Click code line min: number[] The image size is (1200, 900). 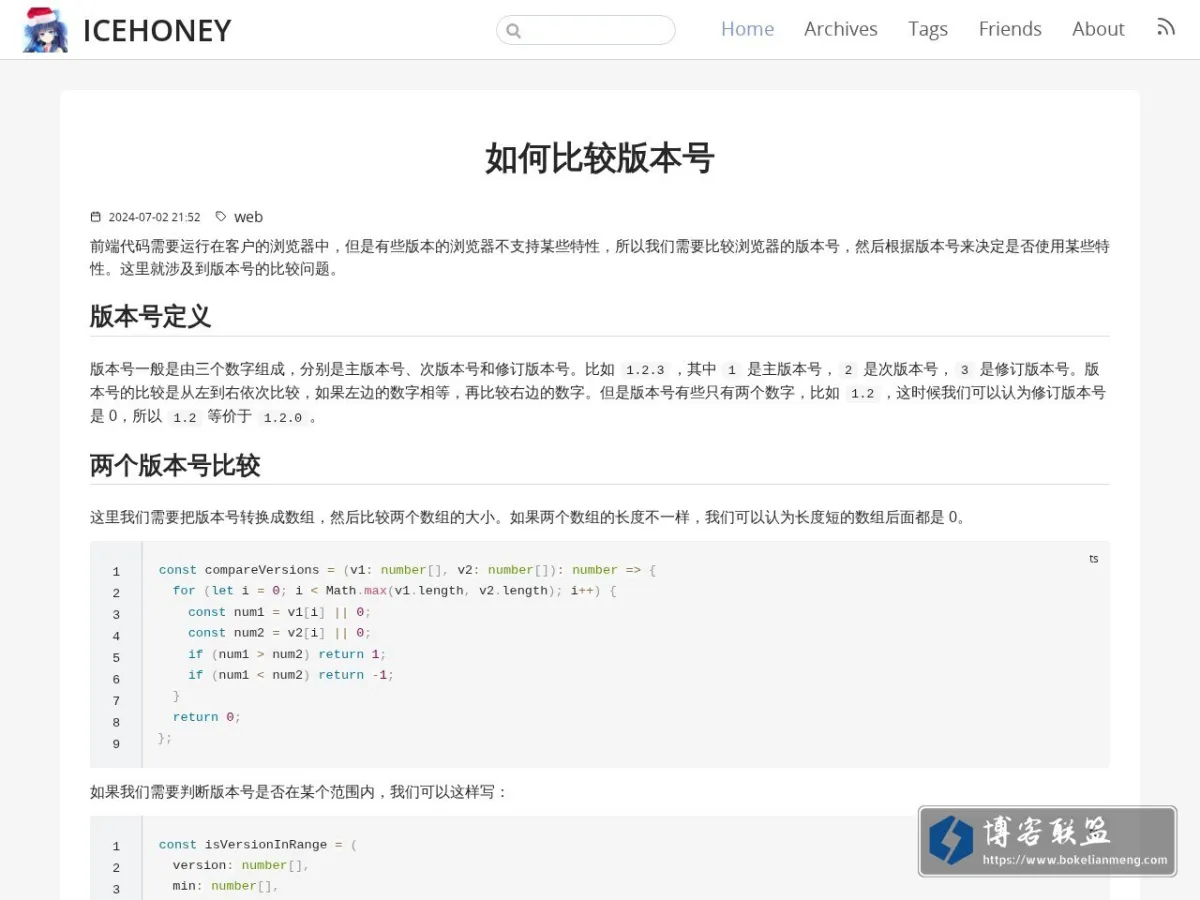tap(226, 887)
